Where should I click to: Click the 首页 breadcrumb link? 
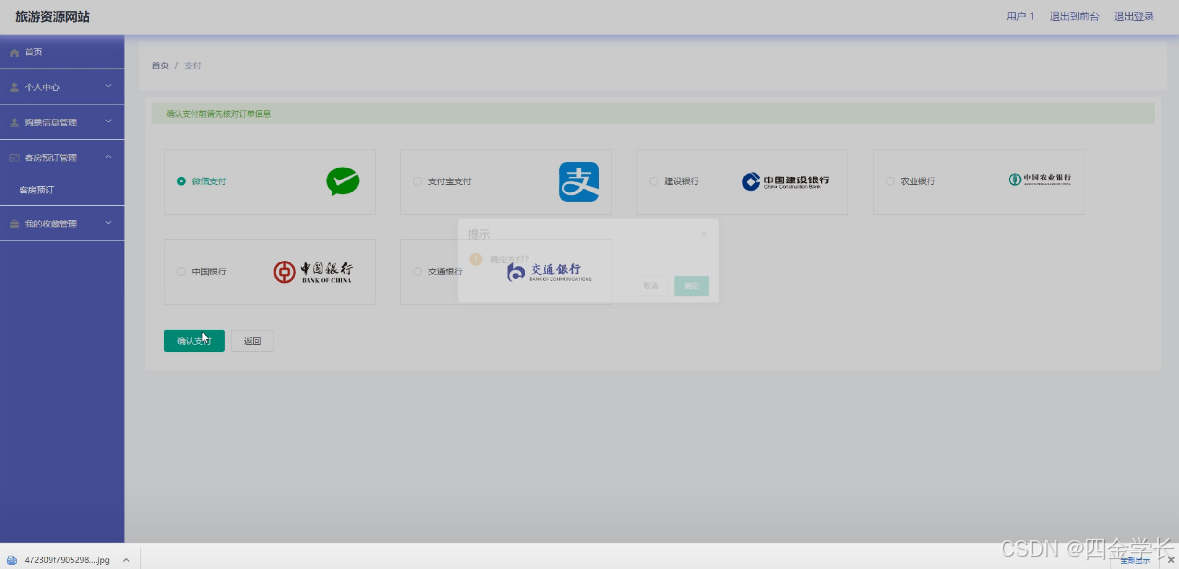[x=160, y=66]
